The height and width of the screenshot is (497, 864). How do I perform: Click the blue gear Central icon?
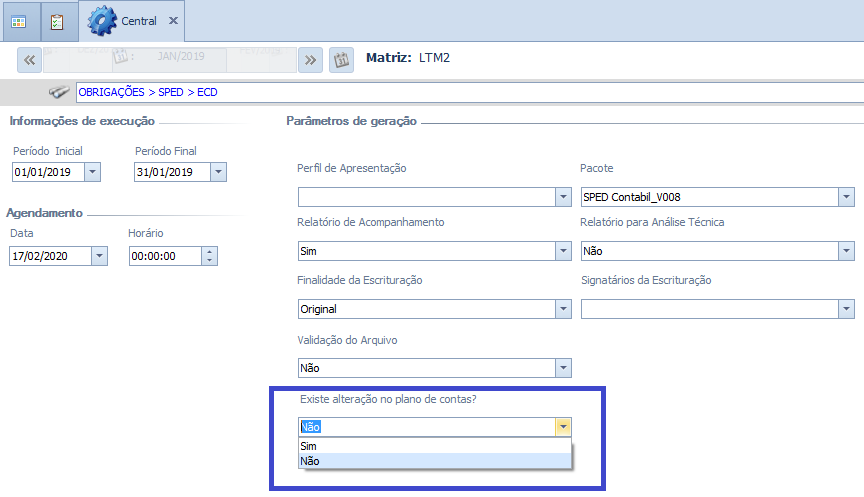(x=102, y=20)
